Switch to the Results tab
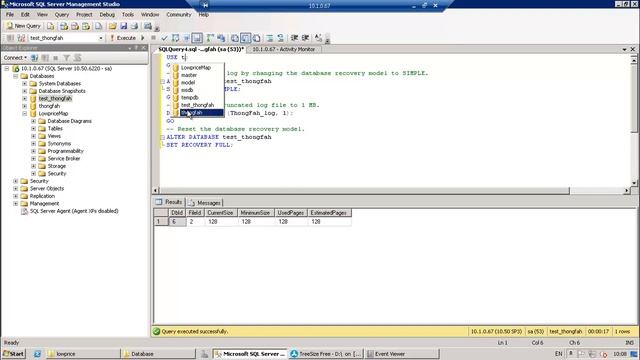Screen dimensions: 640x360 (x=169, y=202)
